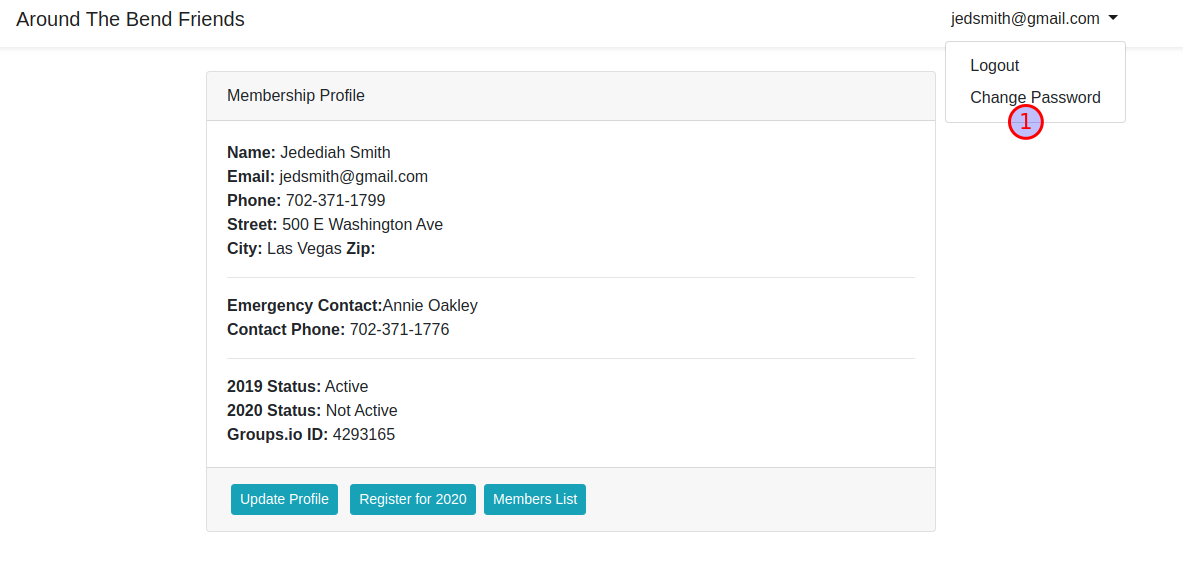Click the Groups.io ID number 4293165
The width and height of the screenshot is (1183, 579).
(363, 435)
